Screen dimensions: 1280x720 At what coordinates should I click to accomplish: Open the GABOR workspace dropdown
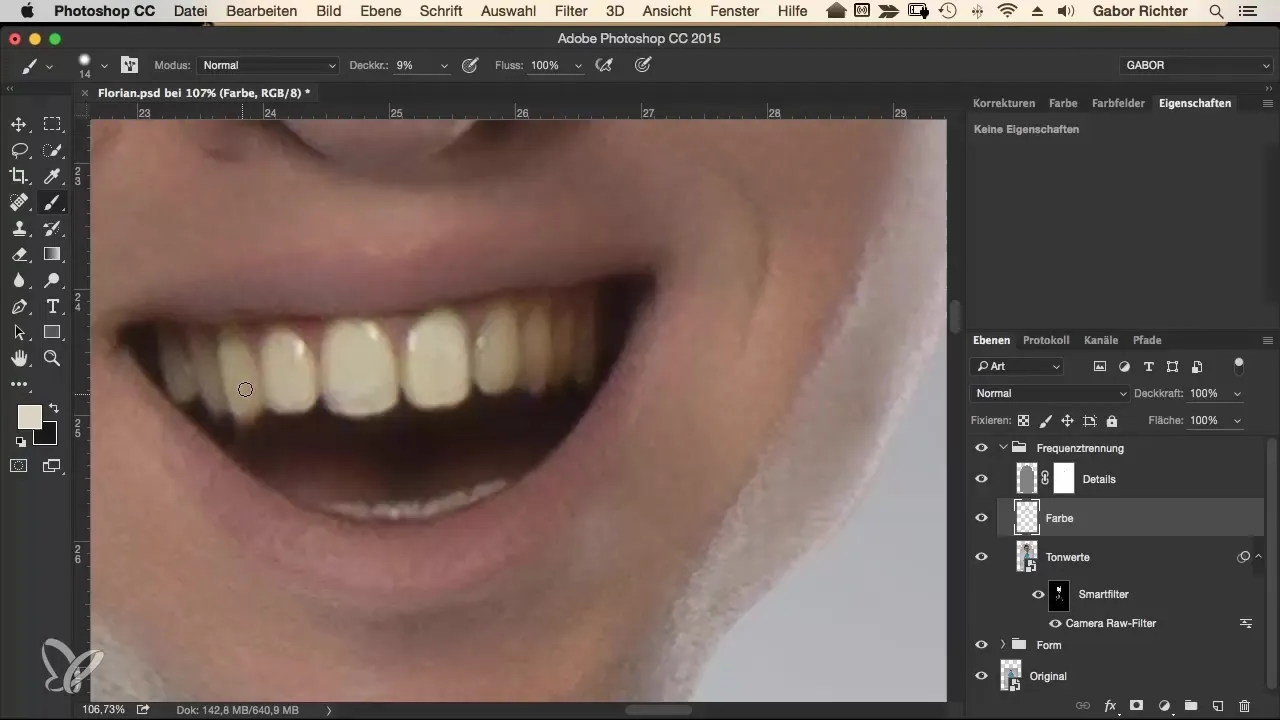[x=1196, y=65]
